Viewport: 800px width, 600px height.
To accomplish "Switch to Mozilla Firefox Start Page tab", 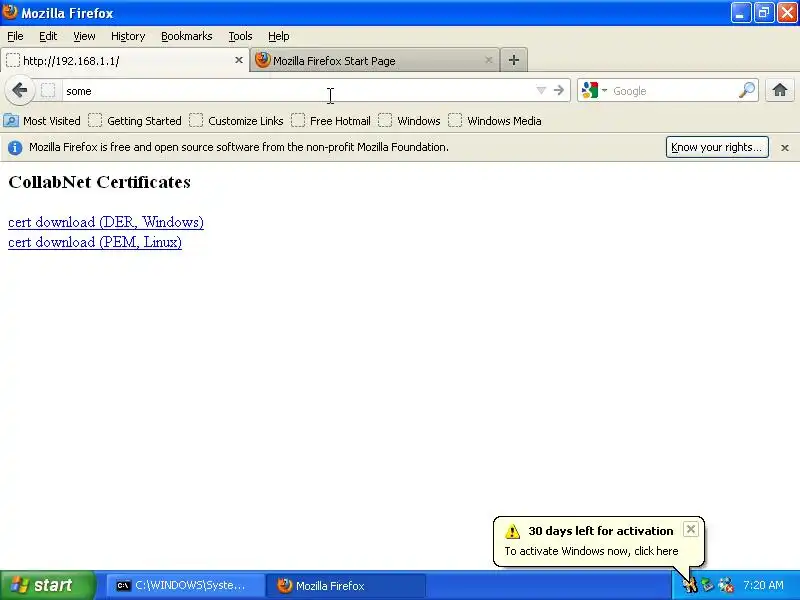I will click(x=374, y=60).
